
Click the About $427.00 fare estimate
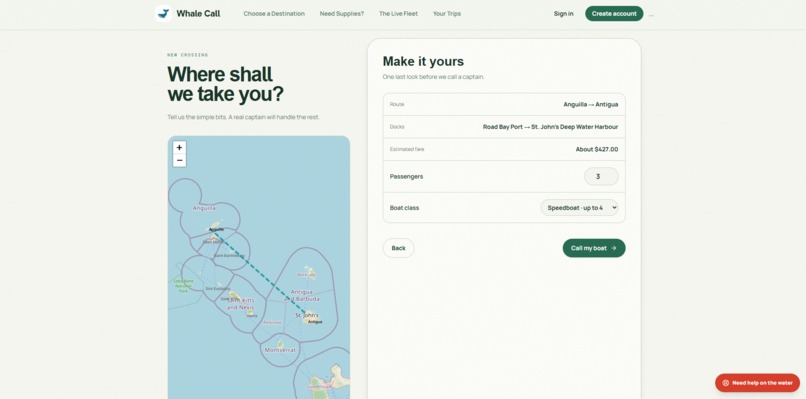click(x=597, y=150)
